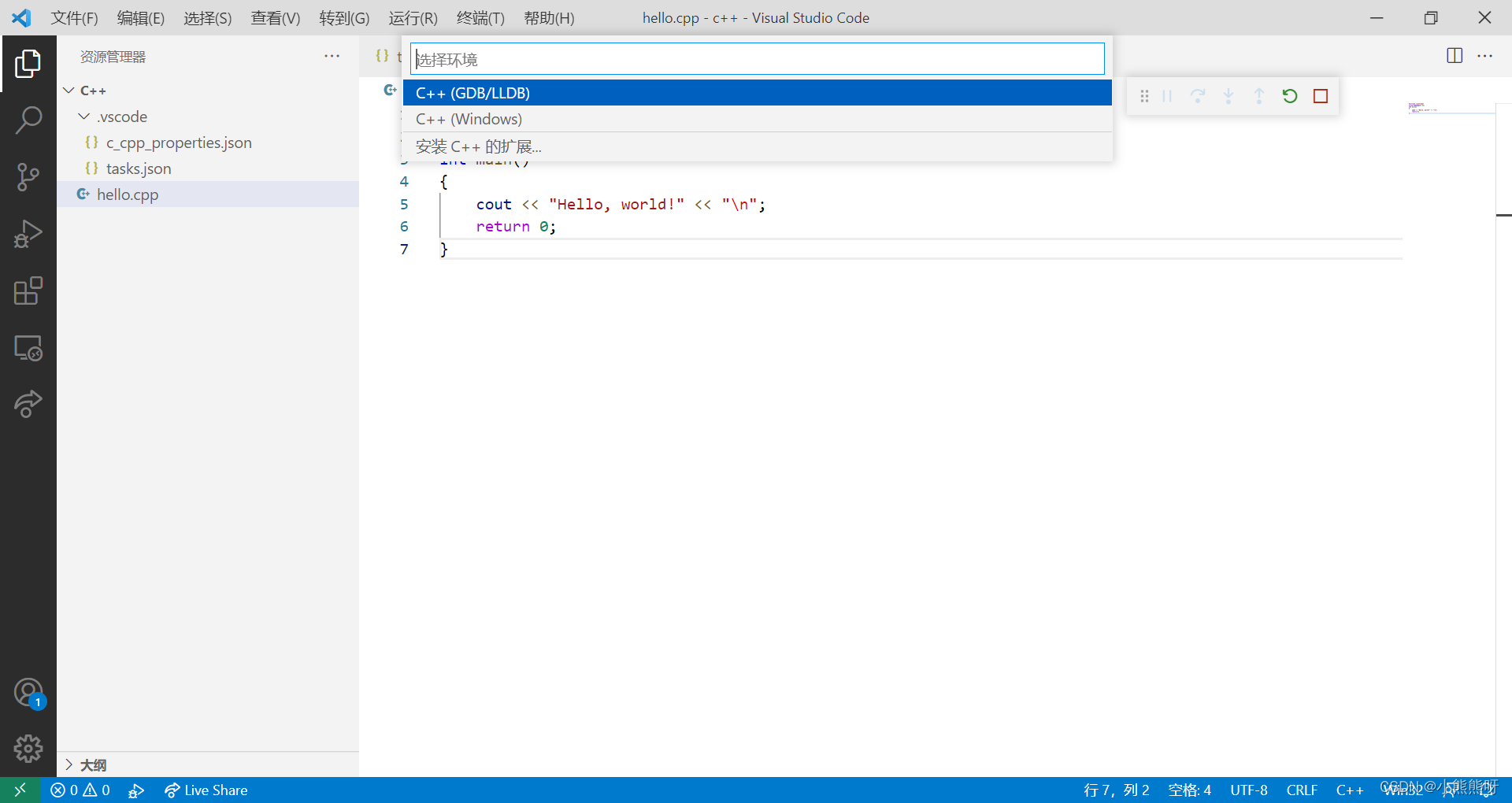Open the Remote Explorer view

(28, 347)
